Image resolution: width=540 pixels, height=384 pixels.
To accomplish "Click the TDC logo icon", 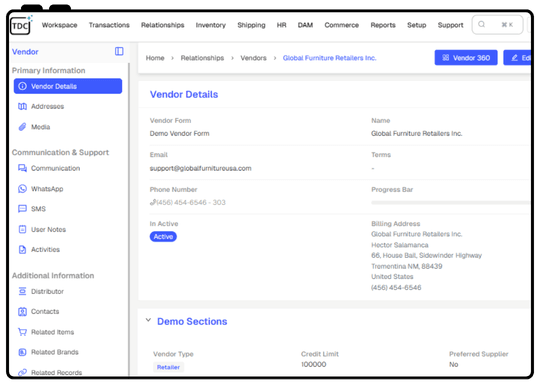I will click(21, 25).
